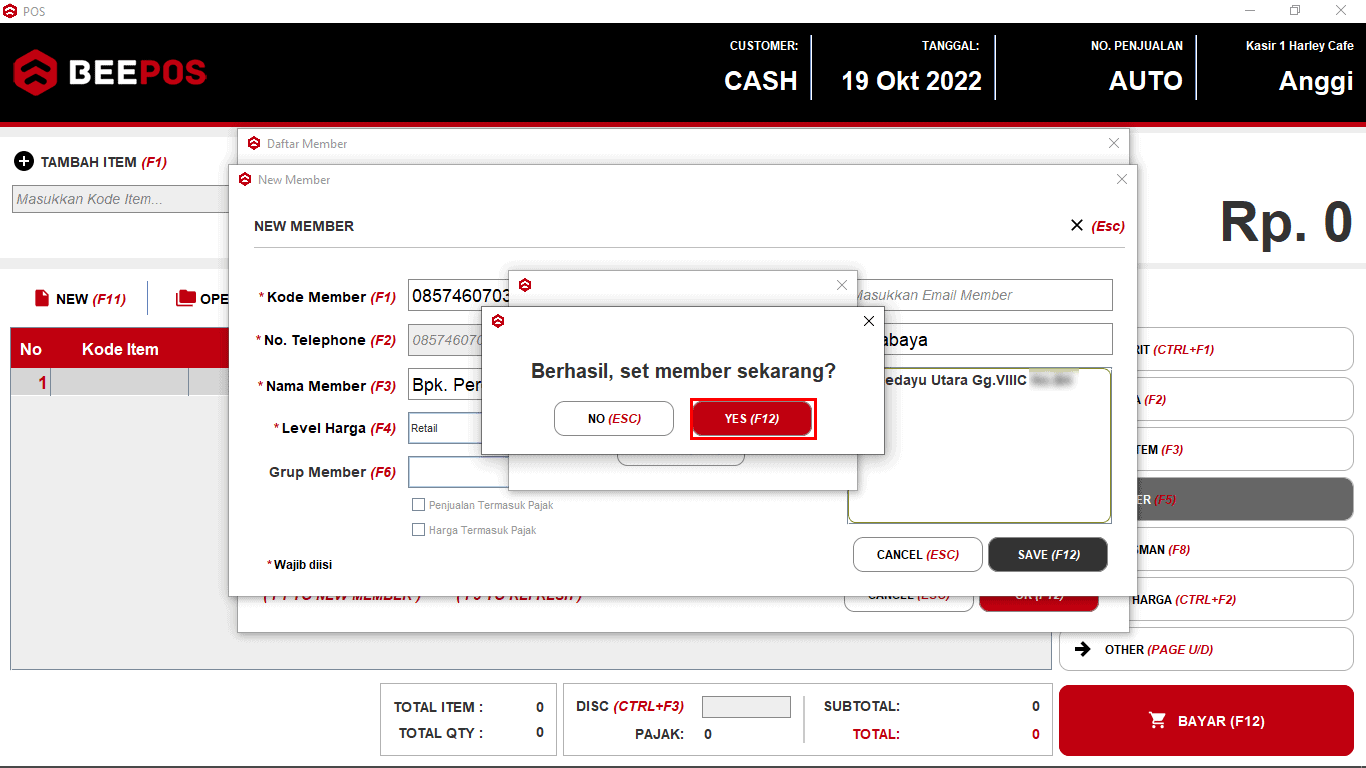Click the BEEPOS logo in header
The image size is (1366, 768).
coord(110,73)
